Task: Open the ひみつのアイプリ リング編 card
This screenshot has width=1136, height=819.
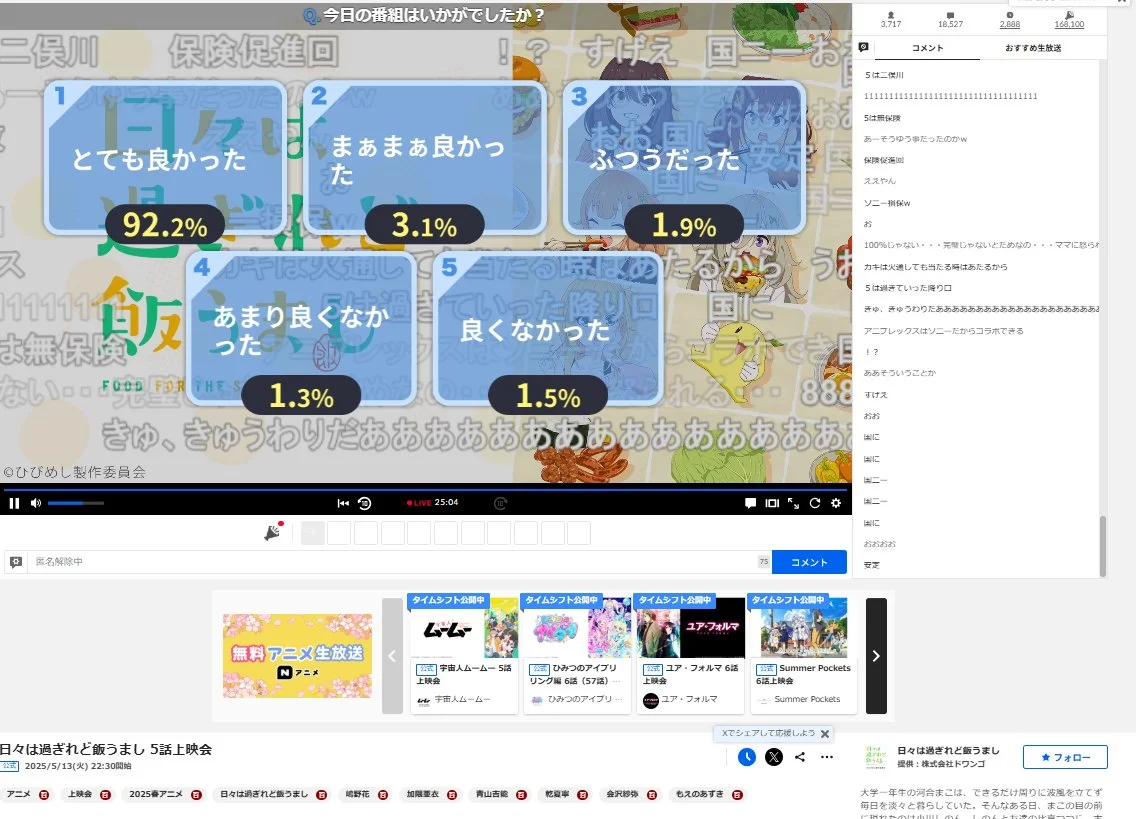Action: click(577, 654)
